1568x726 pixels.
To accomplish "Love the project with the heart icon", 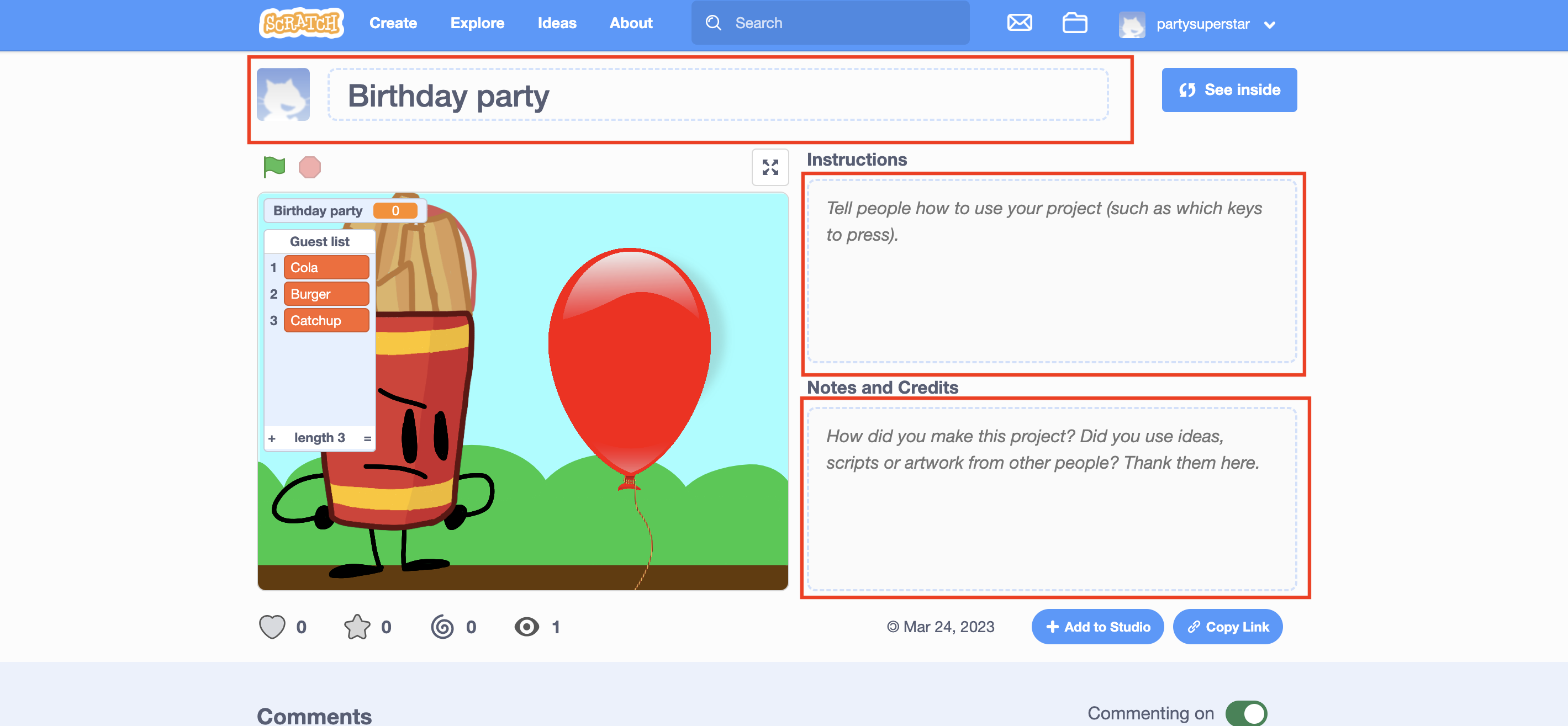I will click(x=272, y=626).
